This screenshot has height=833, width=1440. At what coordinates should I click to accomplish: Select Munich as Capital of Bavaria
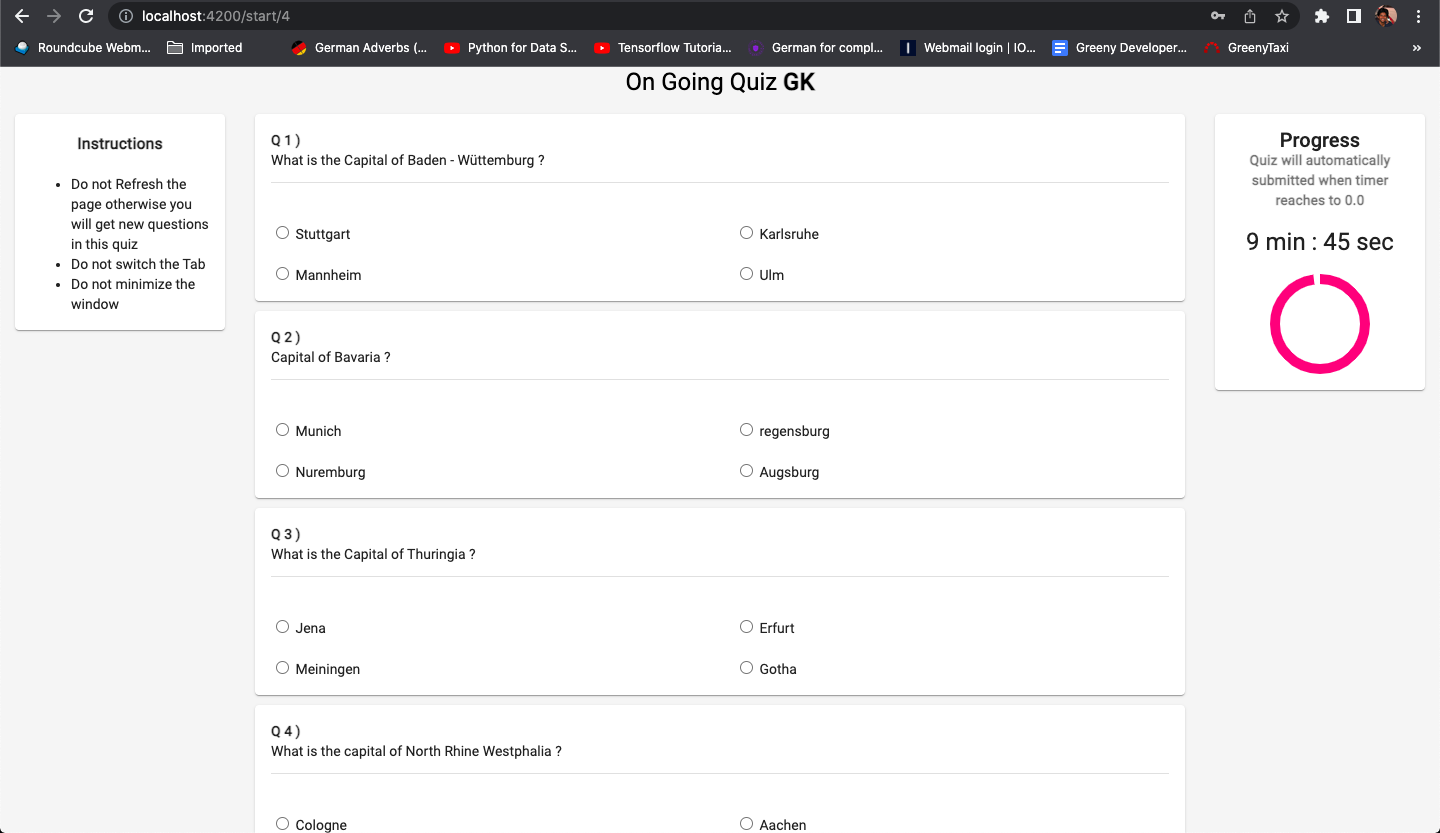pyautogui.click(x=282, y=429)
